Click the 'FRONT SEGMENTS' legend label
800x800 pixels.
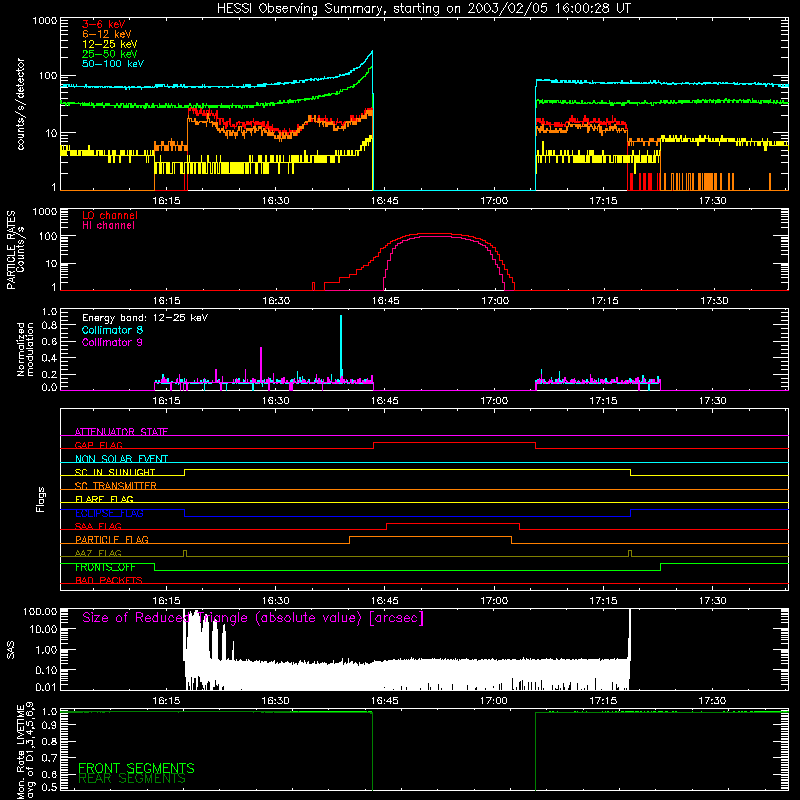pos(136,768)
